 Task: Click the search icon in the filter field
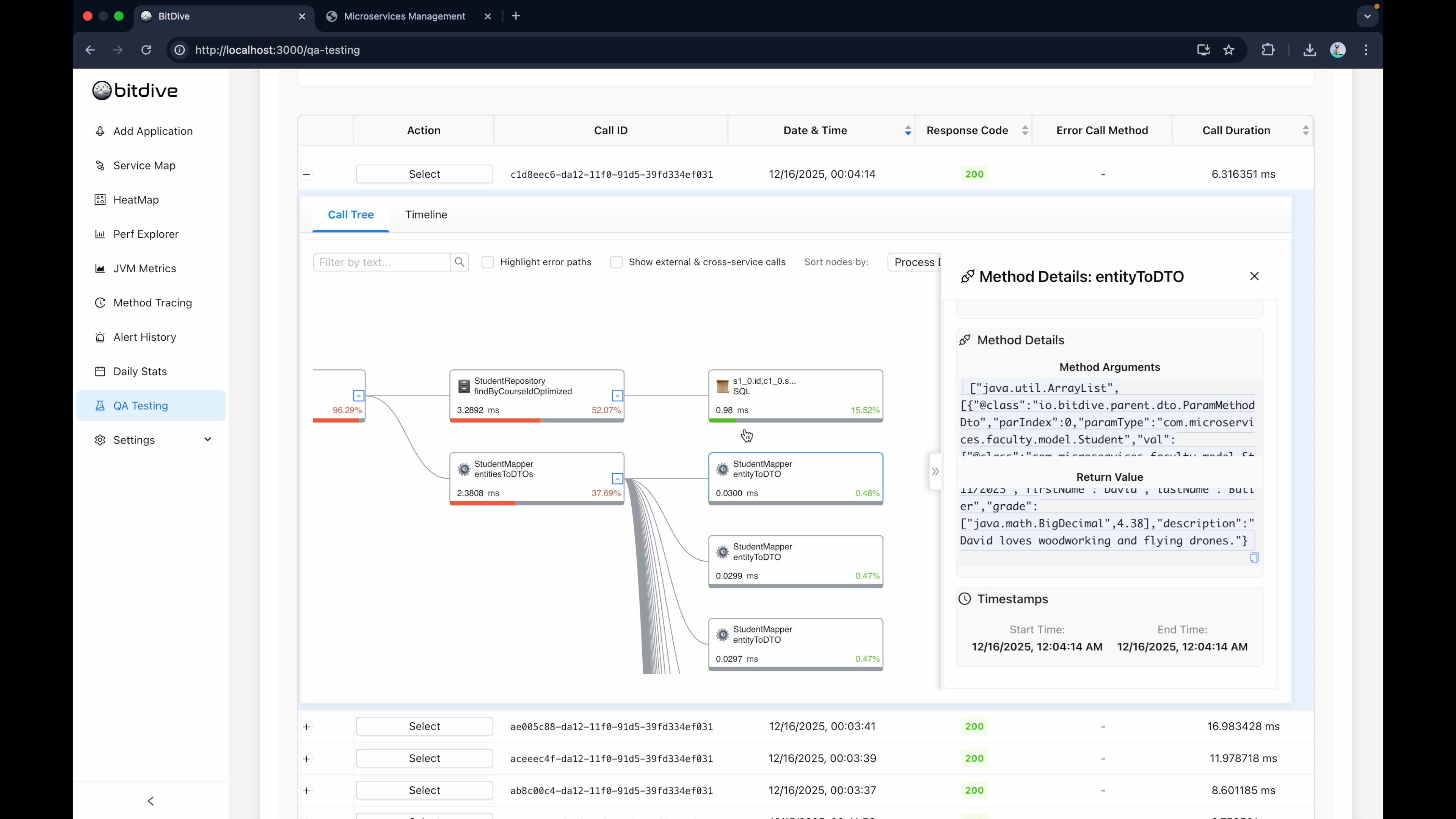tap(460, 262)
